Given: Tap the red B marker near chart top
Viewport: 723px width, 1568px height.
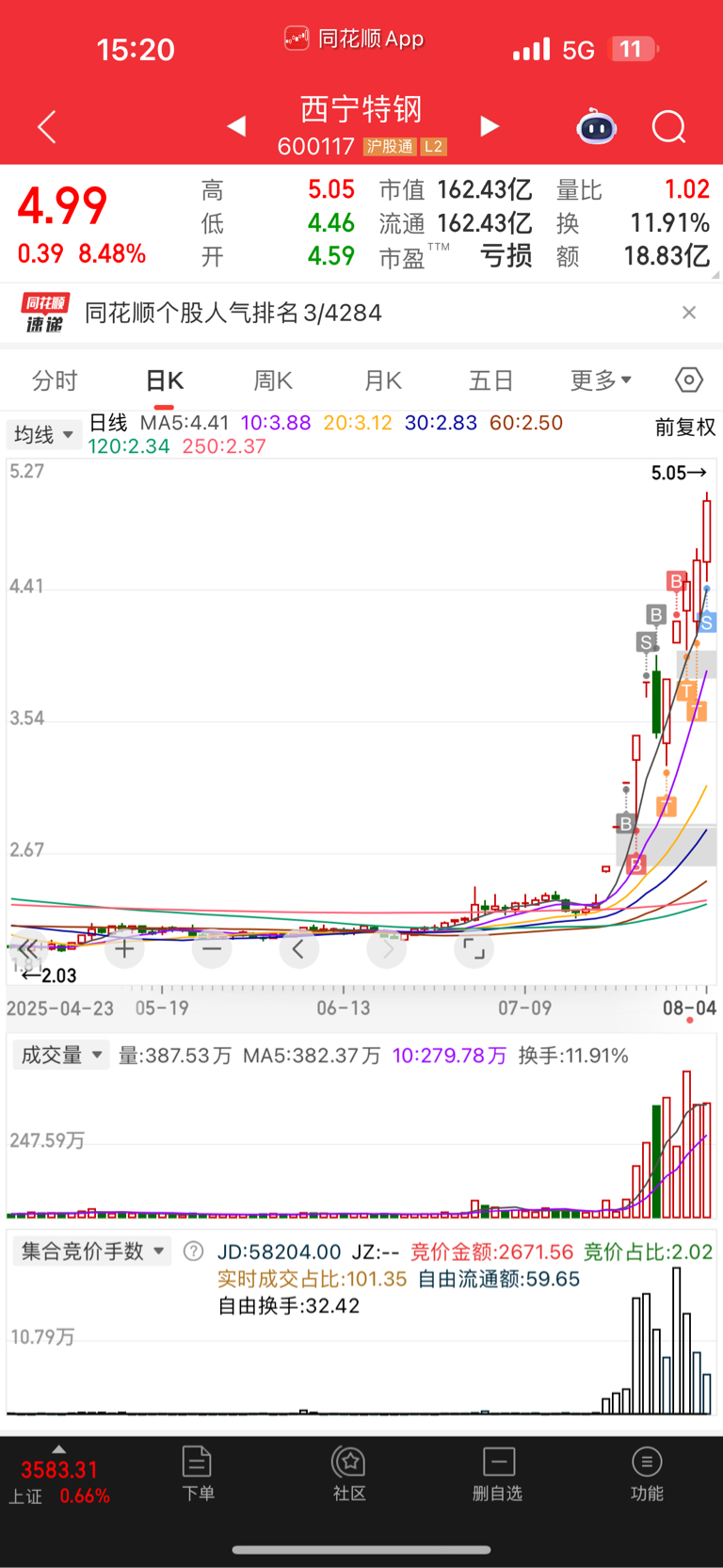Looking at the screenshot, I should pyautogui.click(x=675, y=581).
